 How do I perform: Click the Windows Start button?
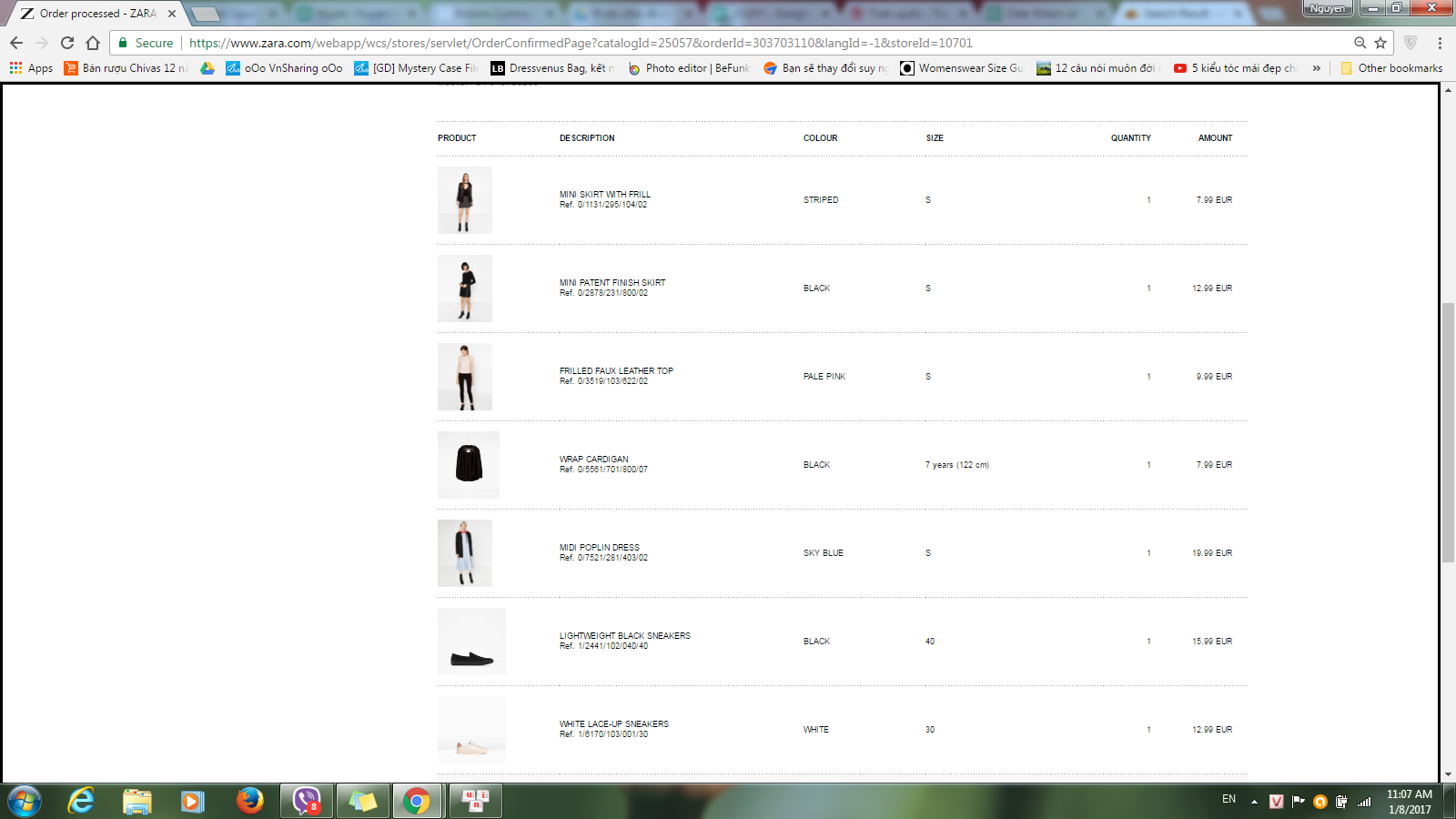24,801
